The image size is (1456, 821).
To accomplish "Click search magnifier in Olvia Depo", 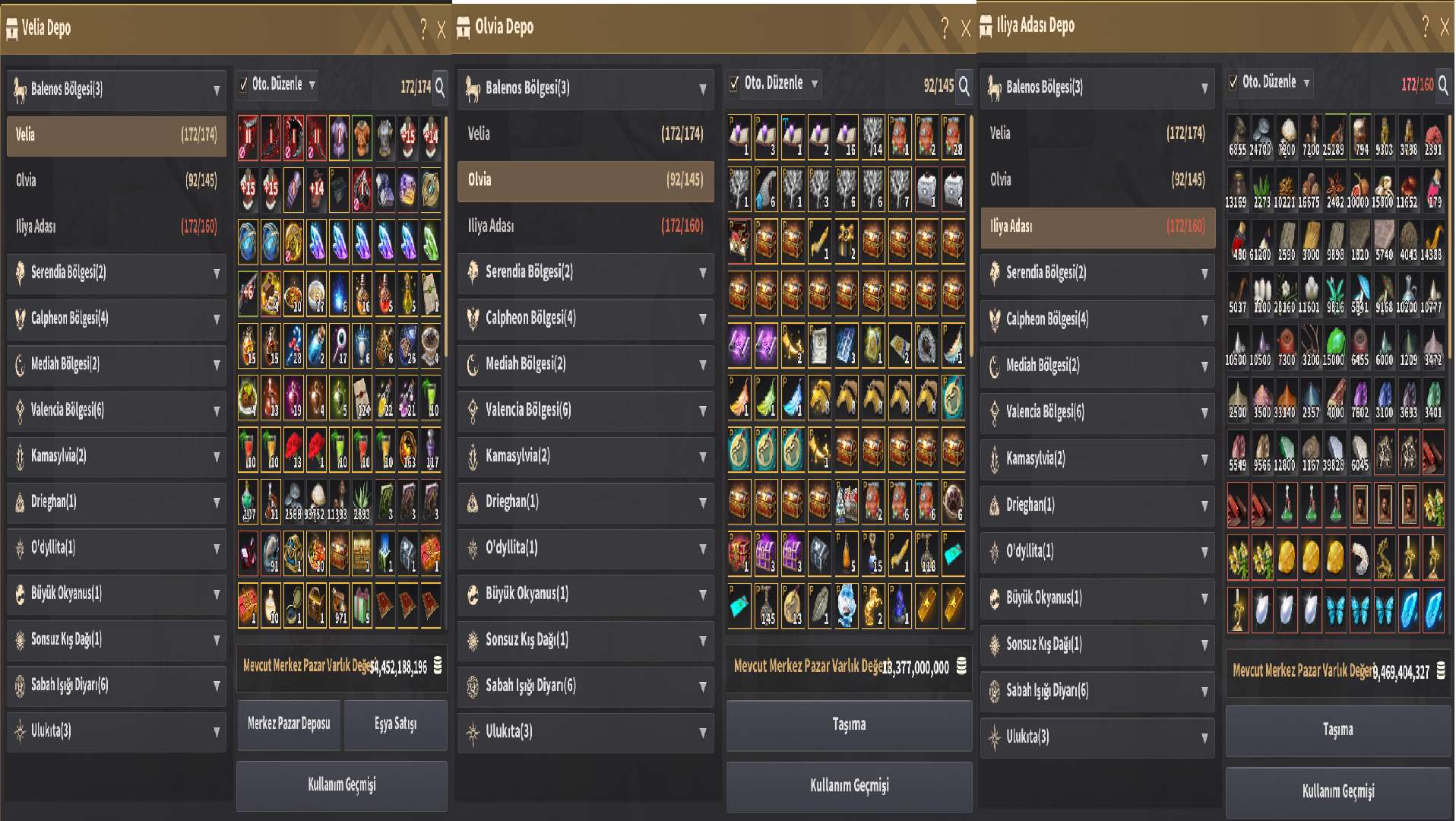I will pos(964,85).
